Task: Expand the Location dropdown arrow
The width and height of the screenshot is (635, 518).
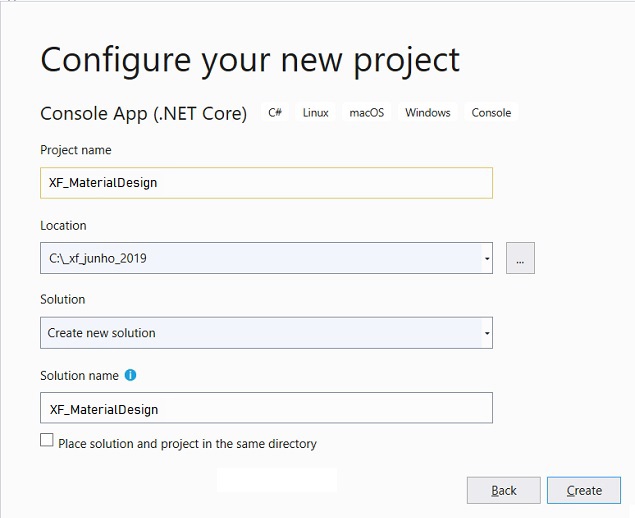Action: 487,258
